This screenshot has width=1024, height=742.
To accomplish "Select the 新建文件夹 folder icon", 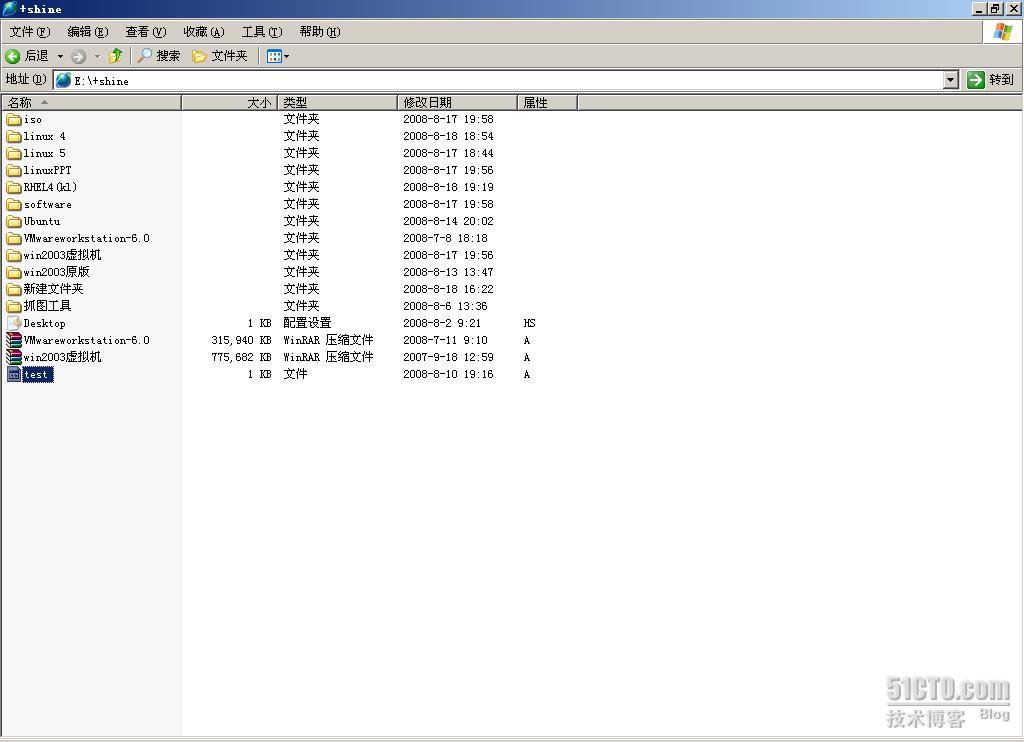I will coord(14,289).
